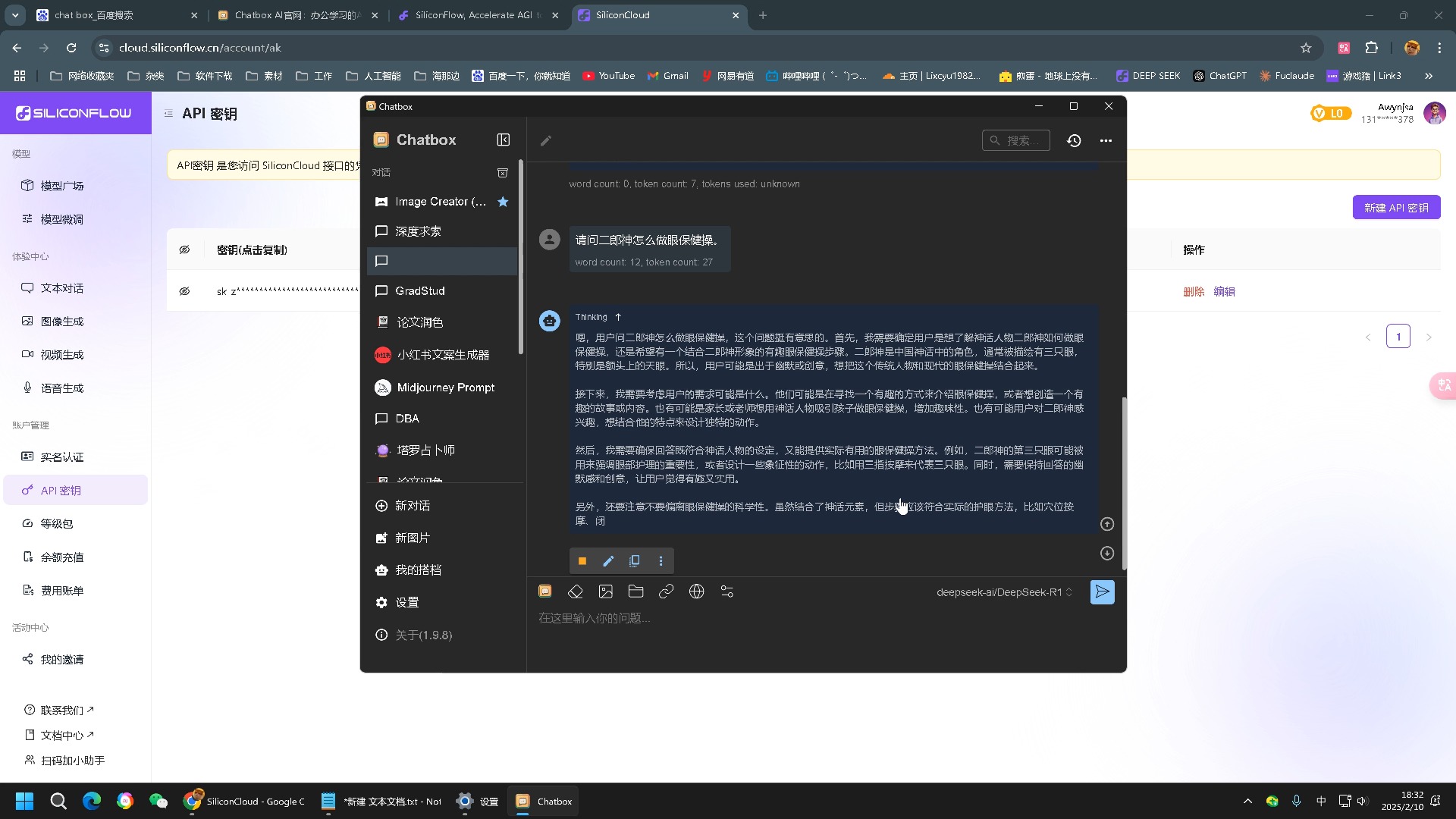Viewport: 1456px width, 819px height.
Task: Open Chatbox conversation search
Action: pos(1016,140)
